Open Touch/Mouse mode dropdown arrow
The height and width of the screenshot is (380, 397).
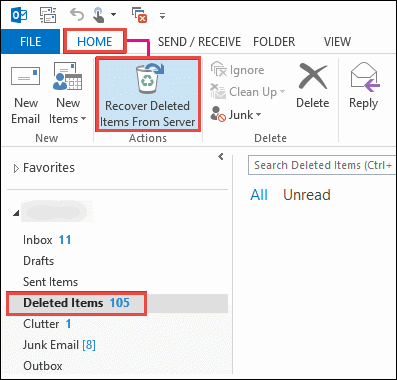pos(114,15)
